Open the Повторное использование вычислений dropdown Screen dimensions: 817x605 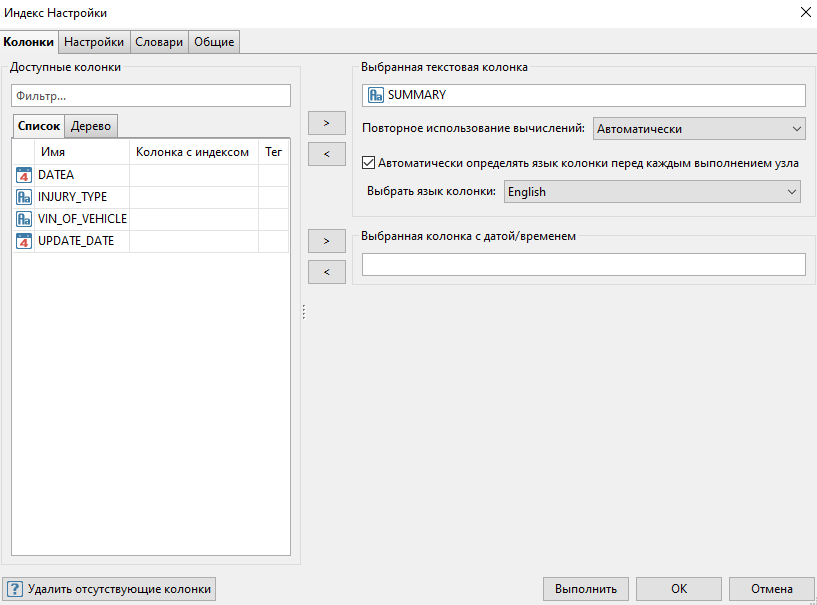point(699,129)
